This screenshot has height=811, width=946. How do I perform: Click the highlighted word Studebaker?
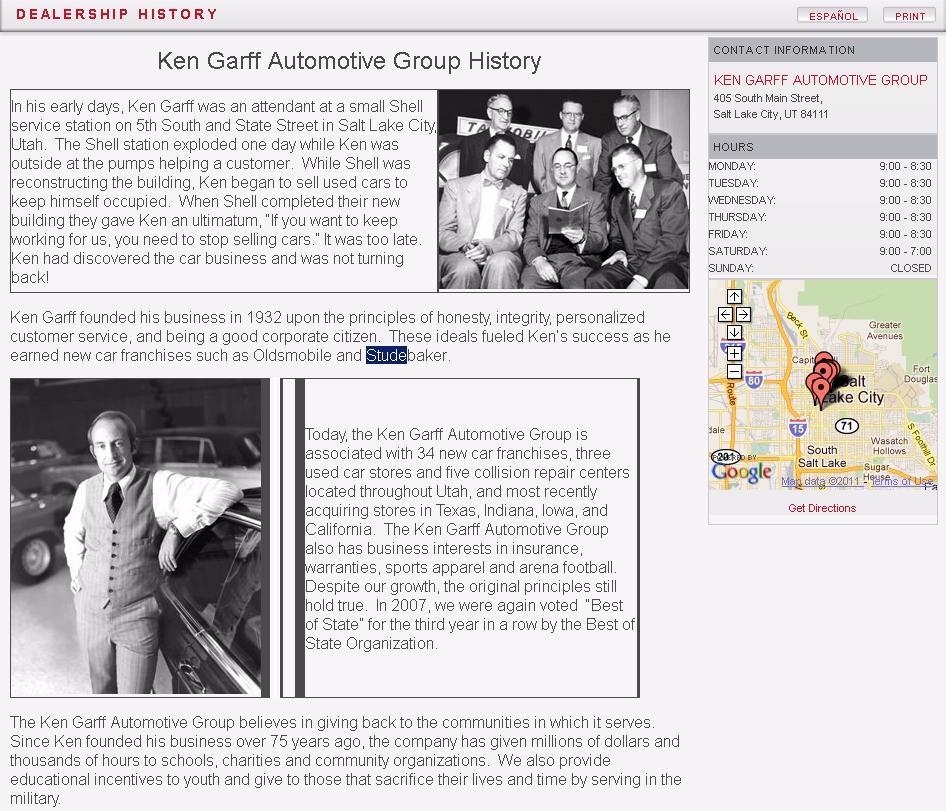(407, 355)
